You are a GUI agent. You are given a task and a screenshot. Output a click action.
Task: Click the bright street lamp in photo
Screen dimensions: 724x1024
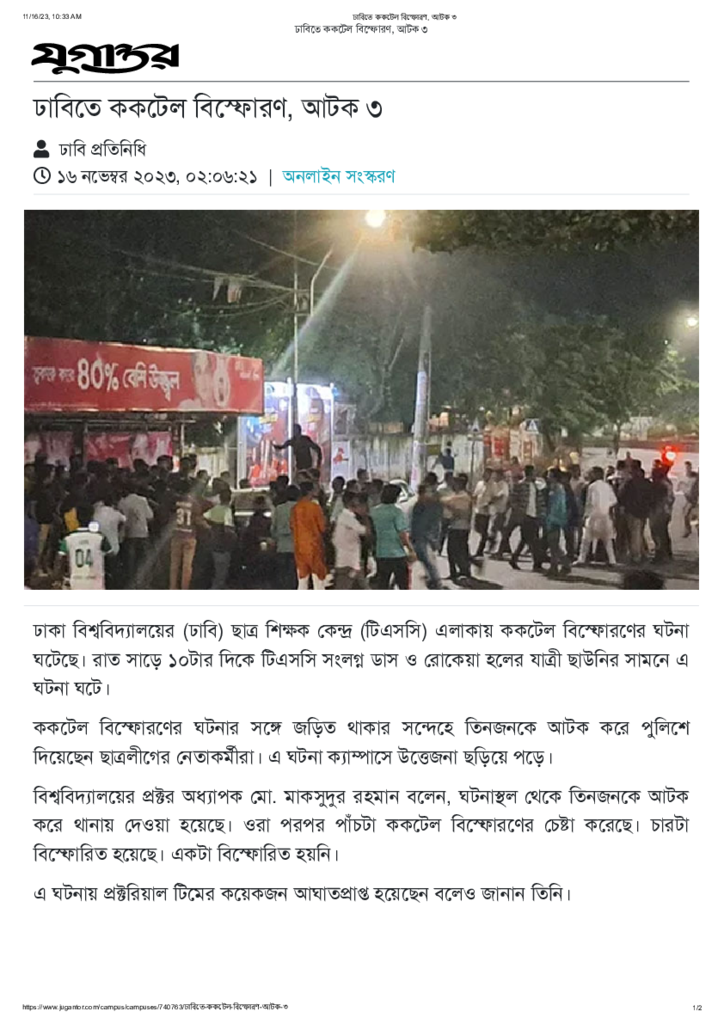point(375,219)
